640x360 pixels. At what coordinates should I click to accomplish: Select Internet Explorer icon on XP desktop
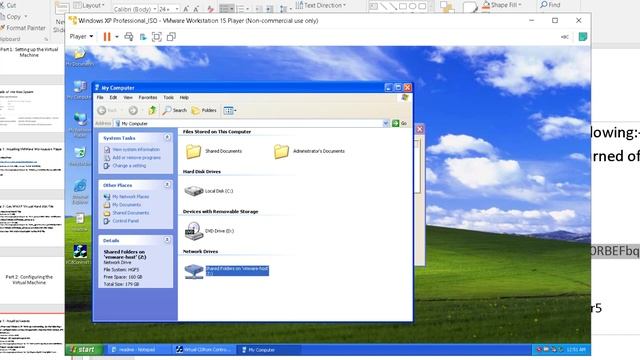(x=80, y=192)
